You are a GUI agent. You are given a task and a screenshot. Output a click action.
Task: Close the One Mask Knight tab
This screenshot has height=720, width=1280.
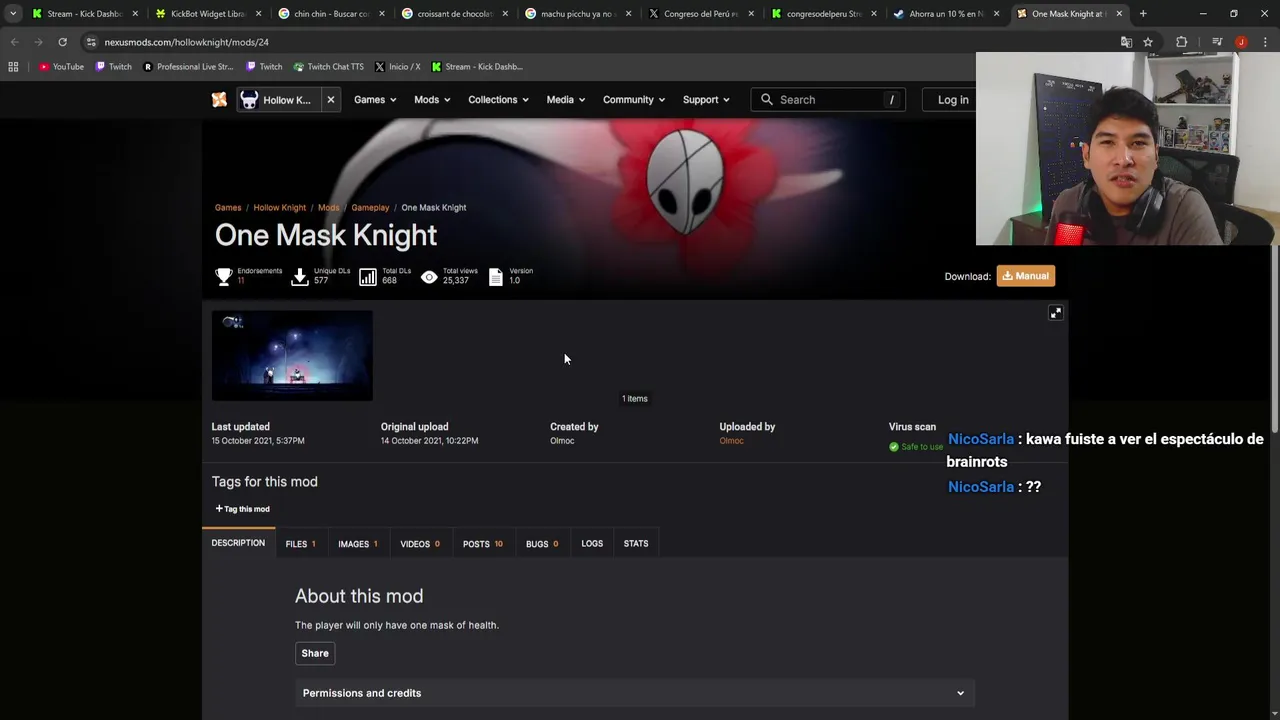click(1119, 14)
